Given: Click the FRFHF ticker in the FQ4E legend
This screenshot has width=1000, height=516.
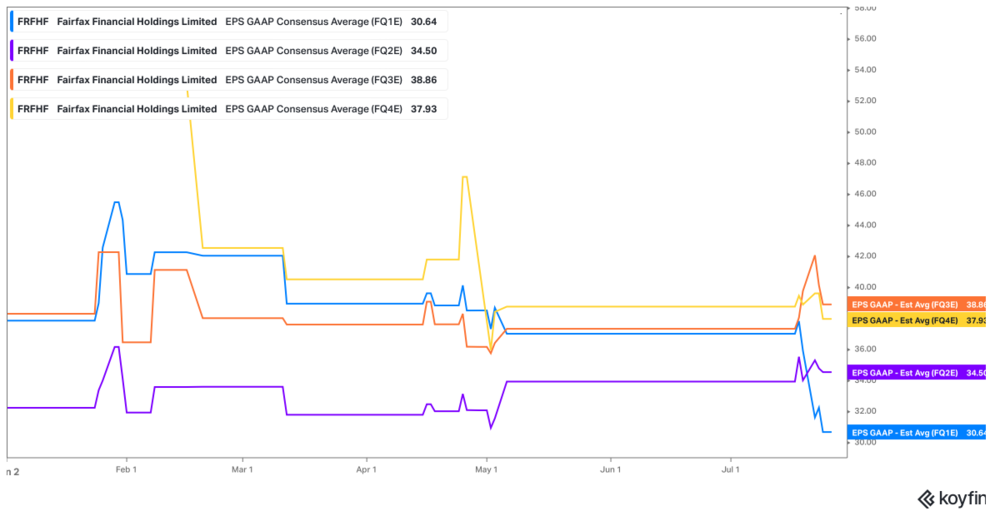Looking at the screenshot, I should pos(33,109).
